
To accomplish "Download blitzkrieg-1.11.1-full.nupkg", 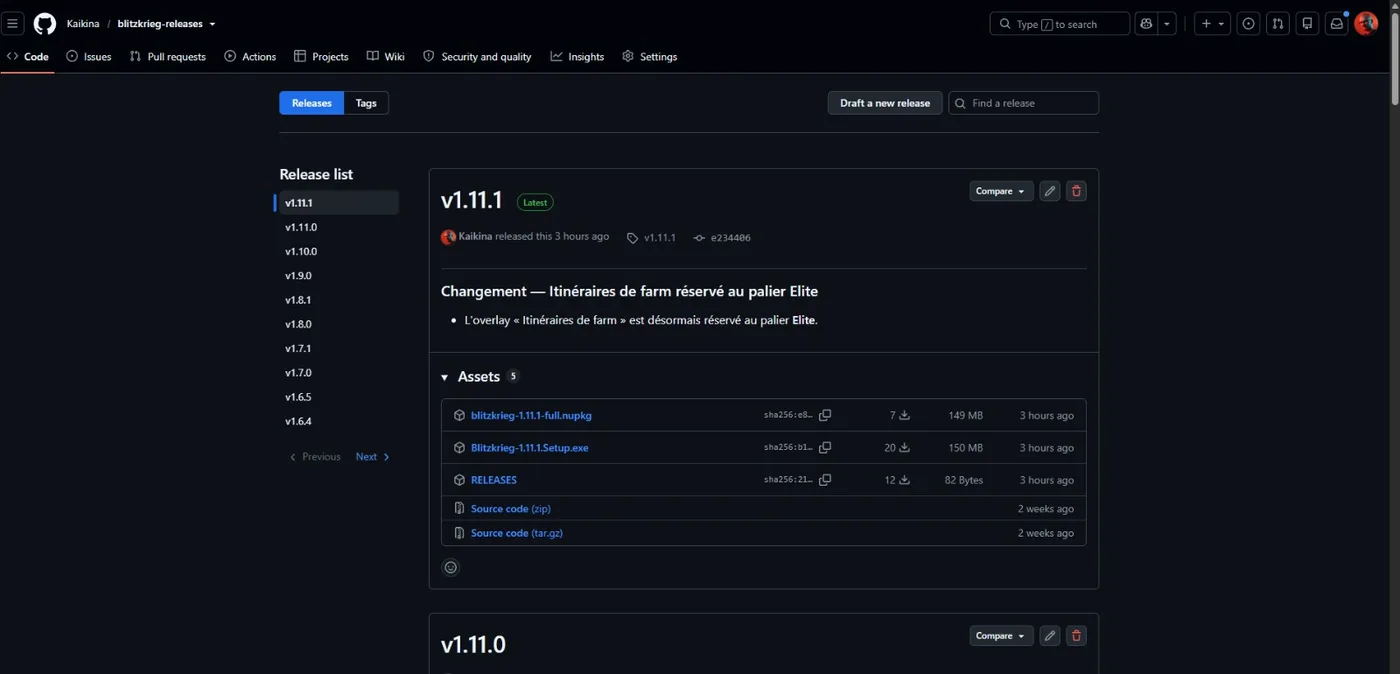I will (x=531, y=415).
